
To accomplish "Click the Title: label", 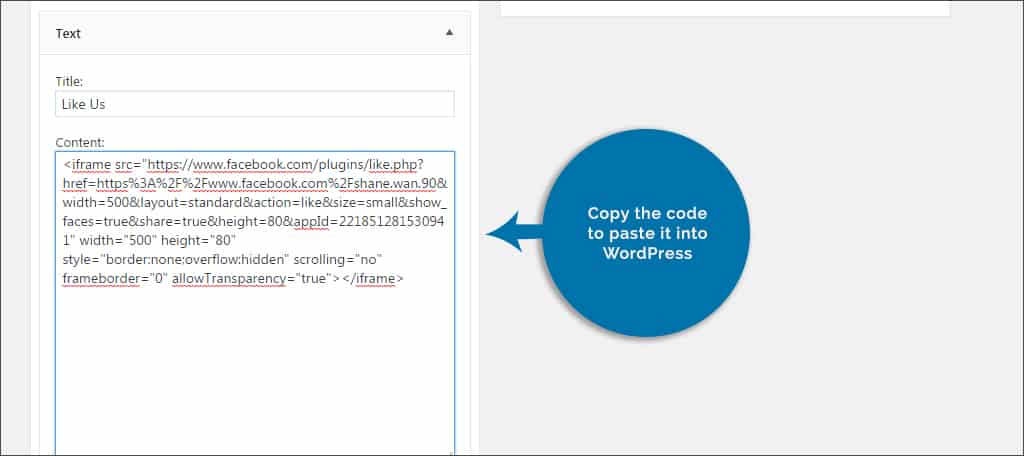I will [x=69, y=82].
